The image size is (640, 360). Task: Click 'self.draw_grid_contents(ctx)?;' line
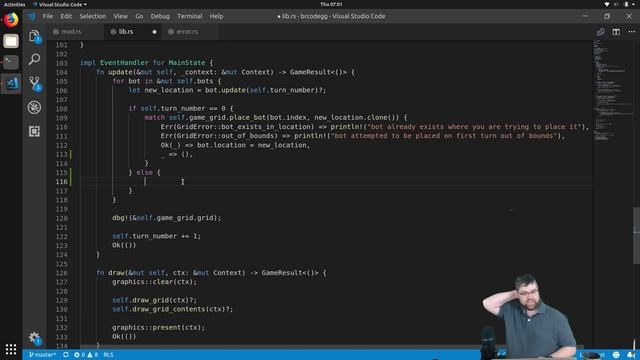pos(173,309)
